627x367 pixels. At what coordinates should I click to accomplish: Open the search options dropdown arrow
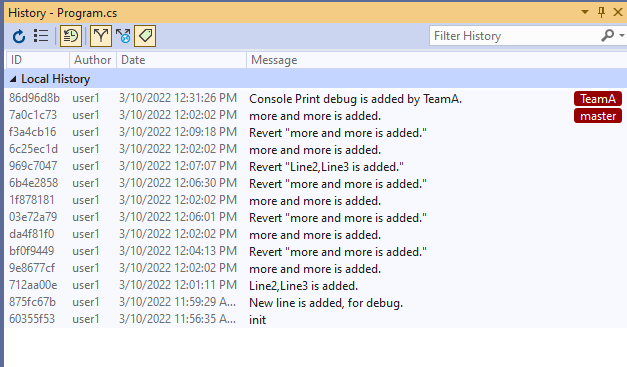point(621,36)
